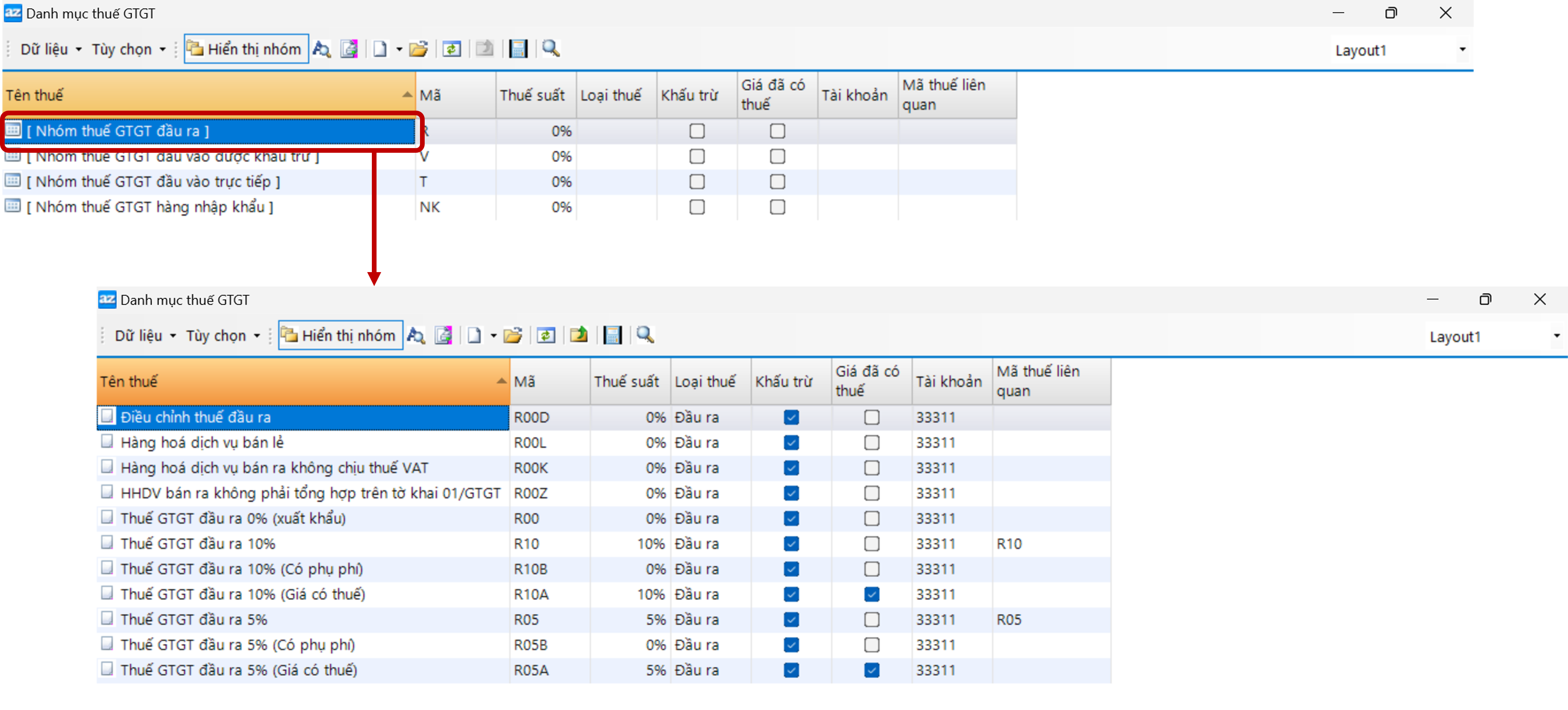Click the print preview icon in upper window toolbar
This screenshot has height=710, width=1568.
pos(349,49)
